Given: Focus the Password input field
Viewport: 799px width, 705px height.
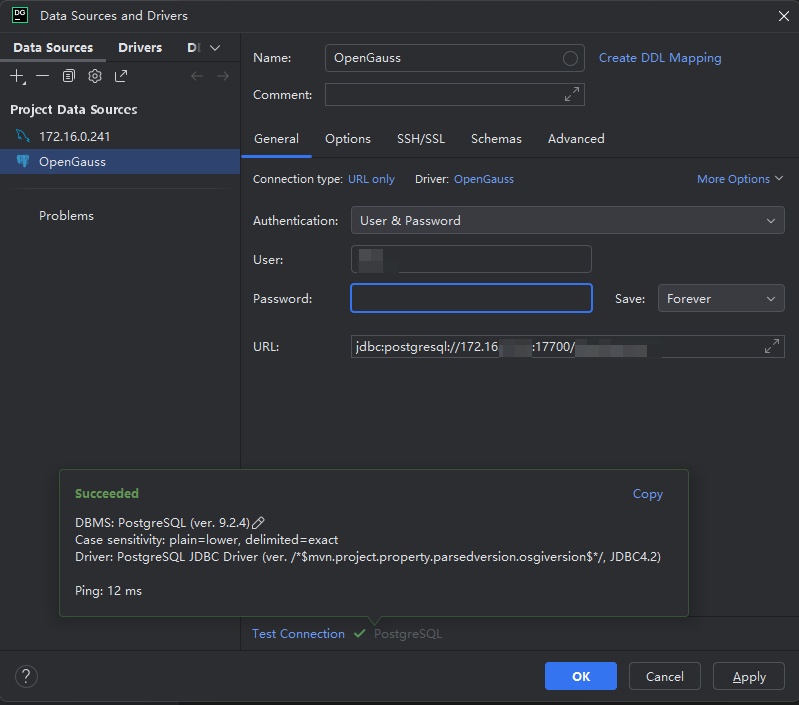Looking at the screenshot, I should tap(471, 298).
